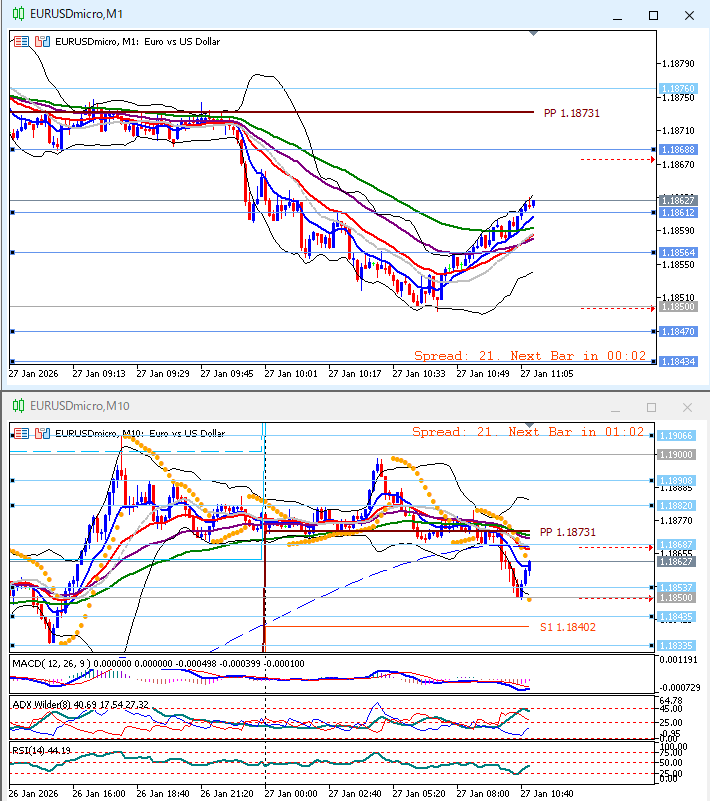Screen dimensions: 710x801
Task: Close the EURUSDmicro,M10 chart window
Action: (x=687, y=407)
